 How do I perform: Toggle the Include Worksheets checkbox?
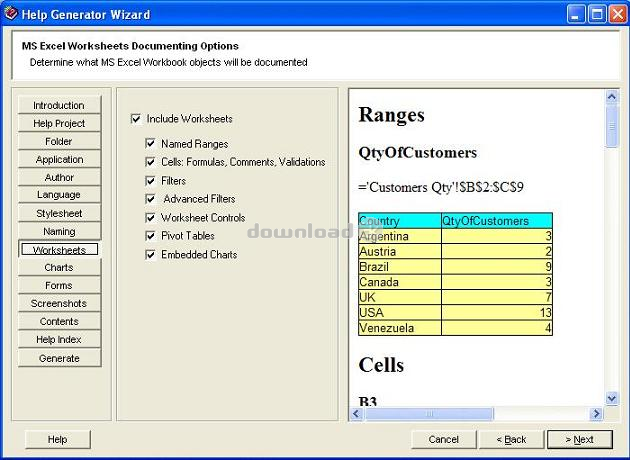pyautogui.click(x=136, y=119)
